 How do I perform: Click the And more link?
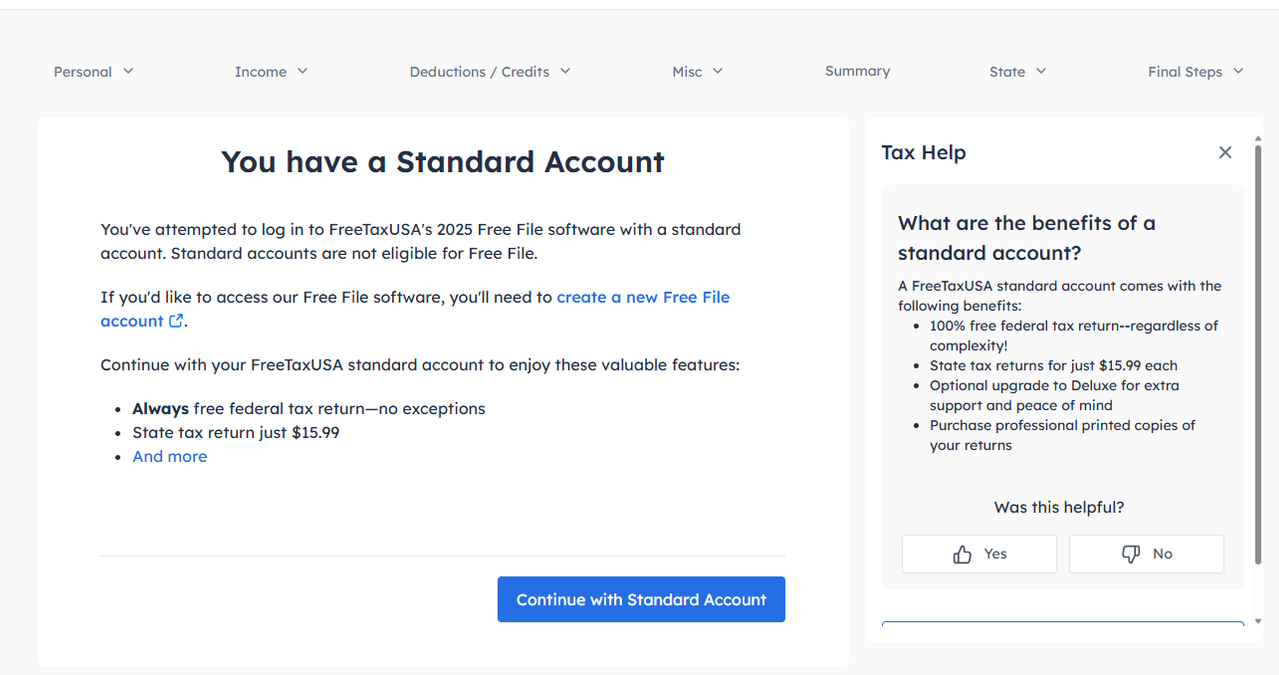pos(170,456)
